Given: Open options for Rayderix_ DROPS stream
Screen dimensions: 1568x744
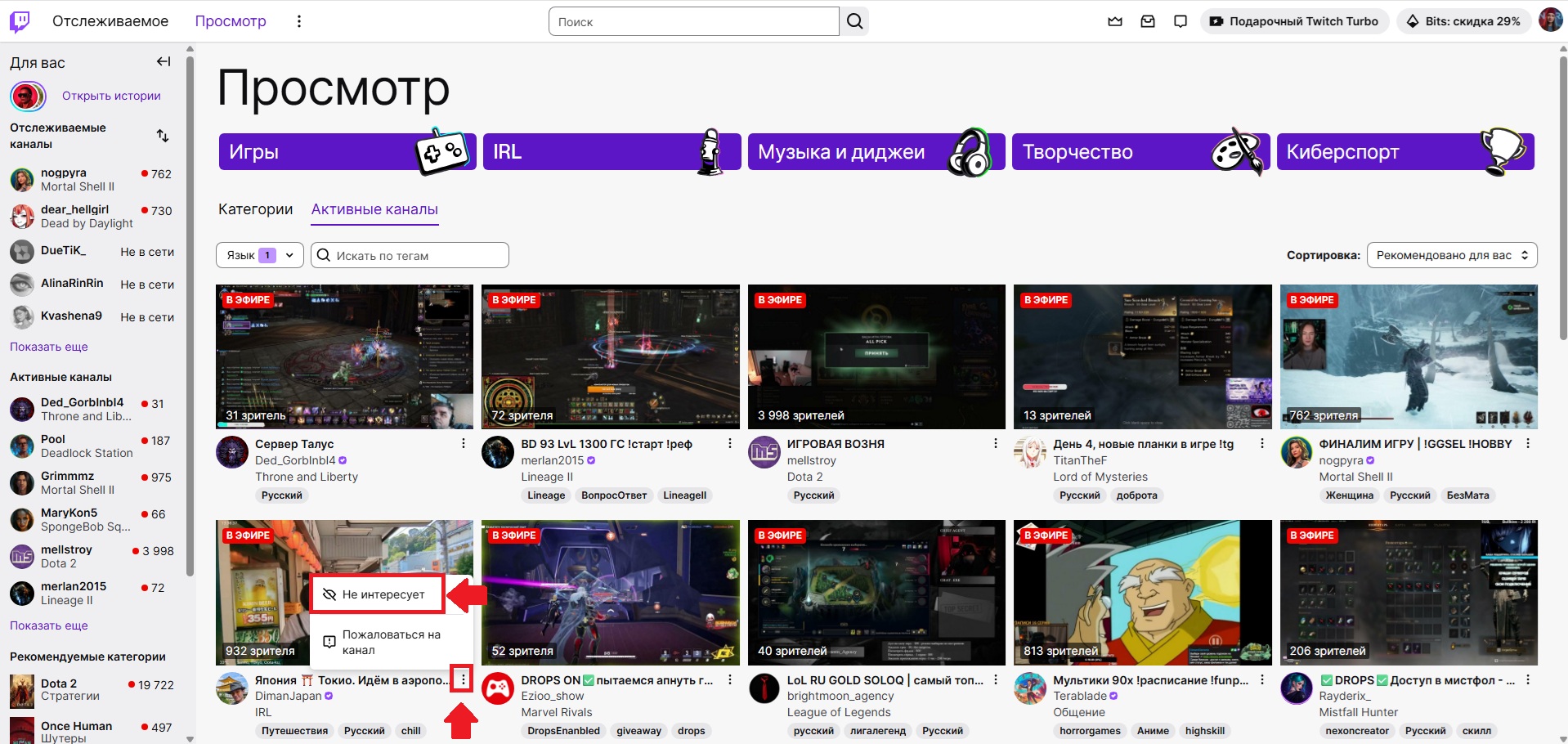Looking at the screenshot, I should [1527, 679].
